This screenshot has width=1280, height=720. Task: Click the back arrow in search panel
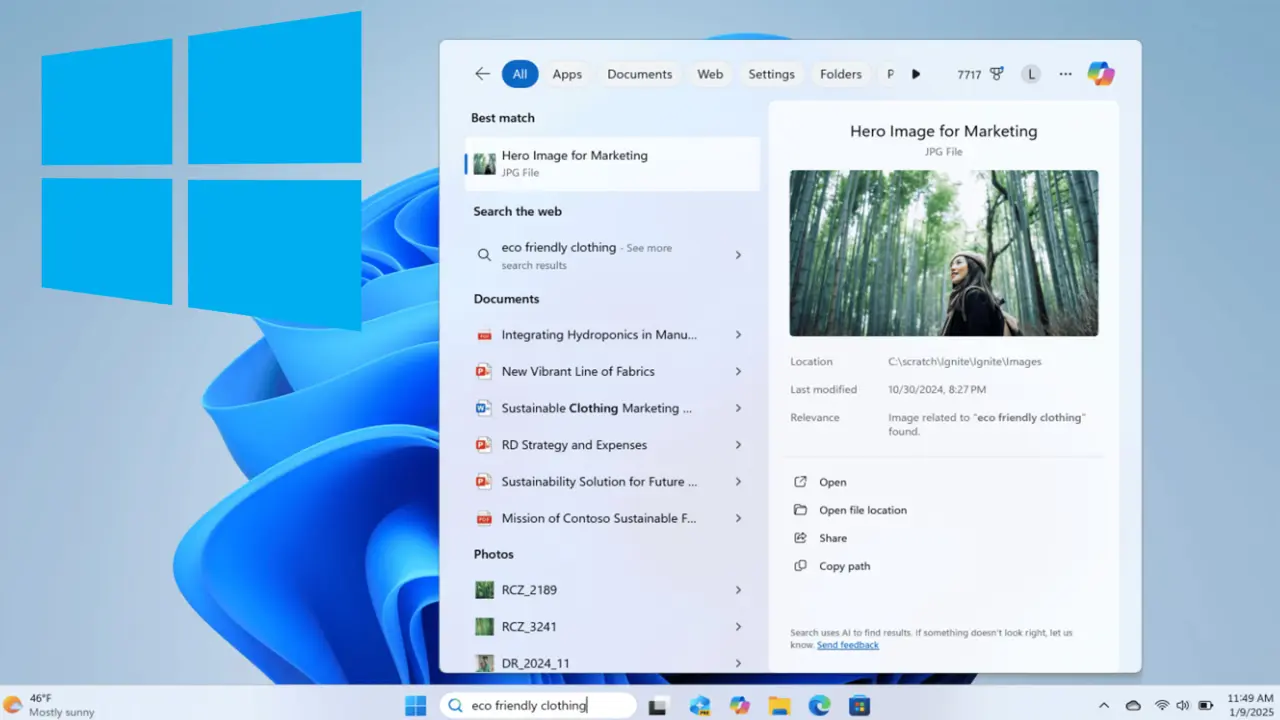tap(482, 74)
